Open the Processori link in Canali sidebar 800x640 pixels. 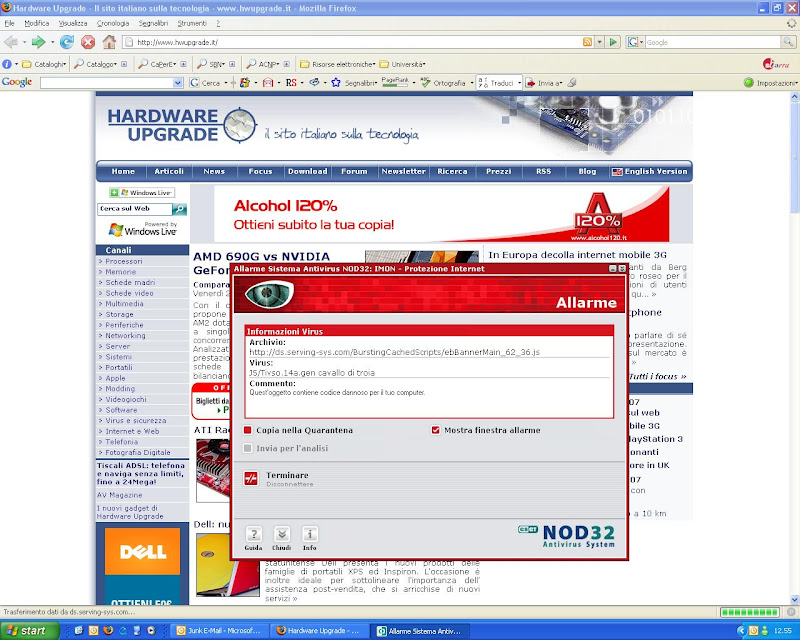124,261
